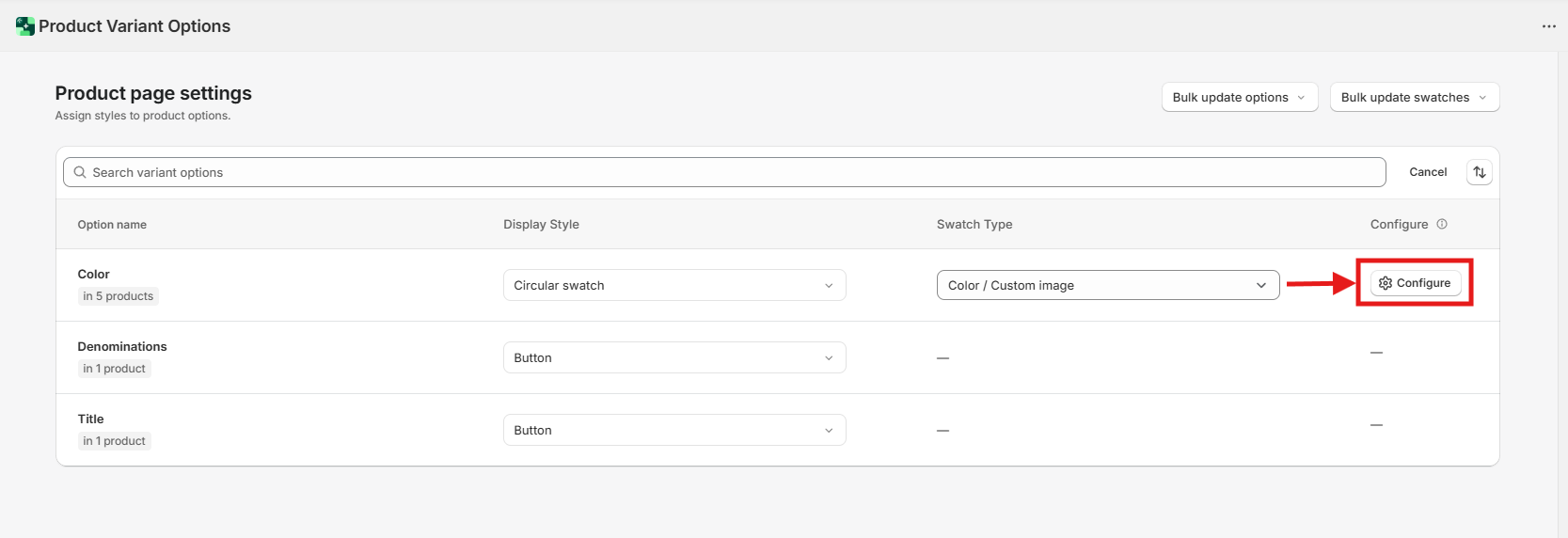Click the sort arrows icon button
Screen dimensions: 1568x538
tap(1479, 172)
